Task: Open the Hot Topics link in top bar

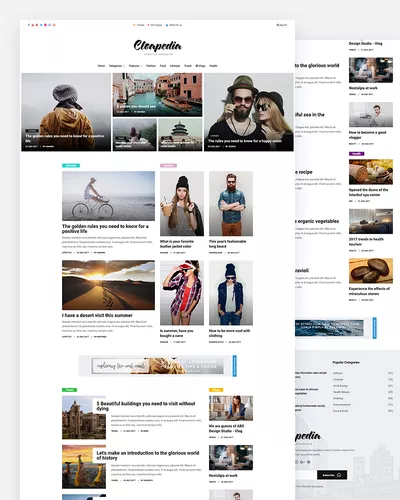Action: 155,25
